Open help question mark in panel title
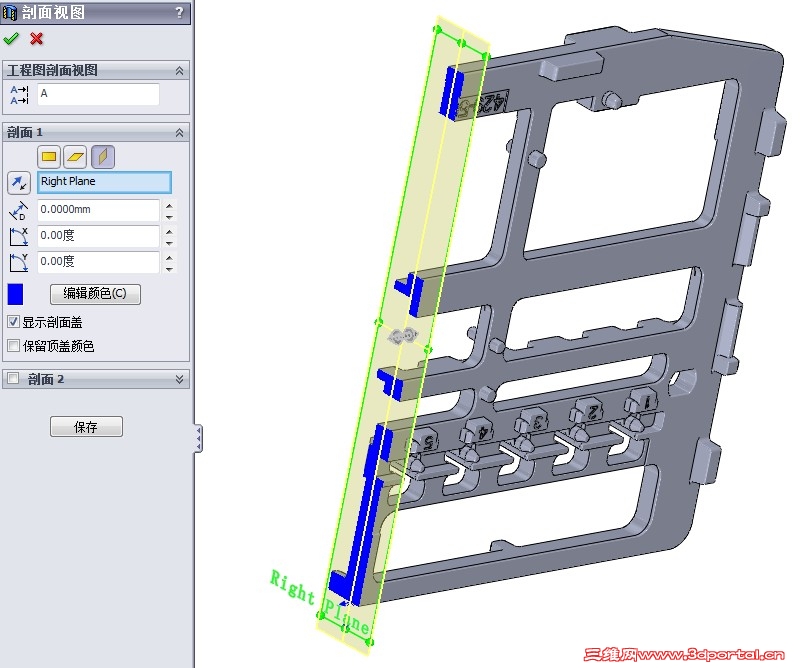This screenshot has height=668, width=804. point(179,12)
